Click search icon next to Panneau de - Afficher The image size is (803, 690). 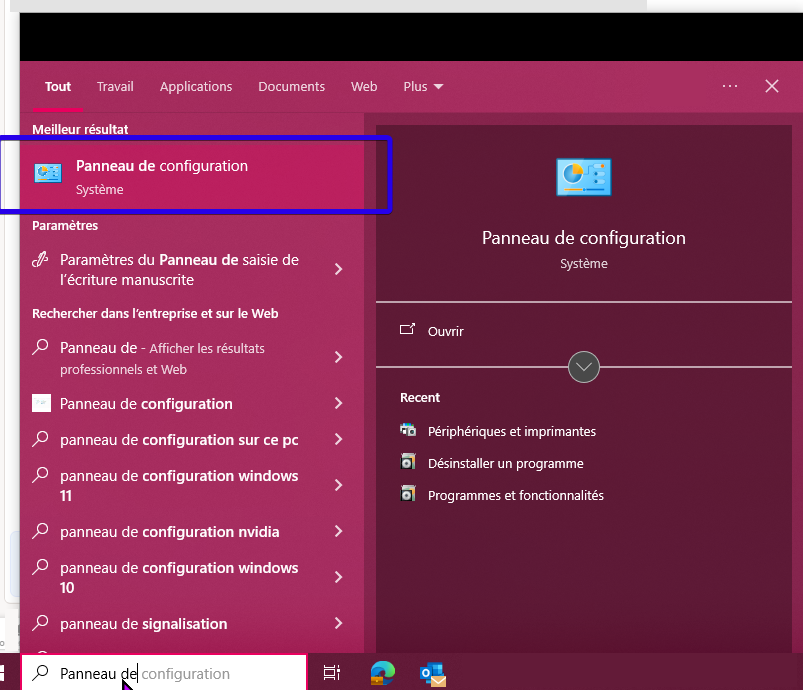(40, 347)
